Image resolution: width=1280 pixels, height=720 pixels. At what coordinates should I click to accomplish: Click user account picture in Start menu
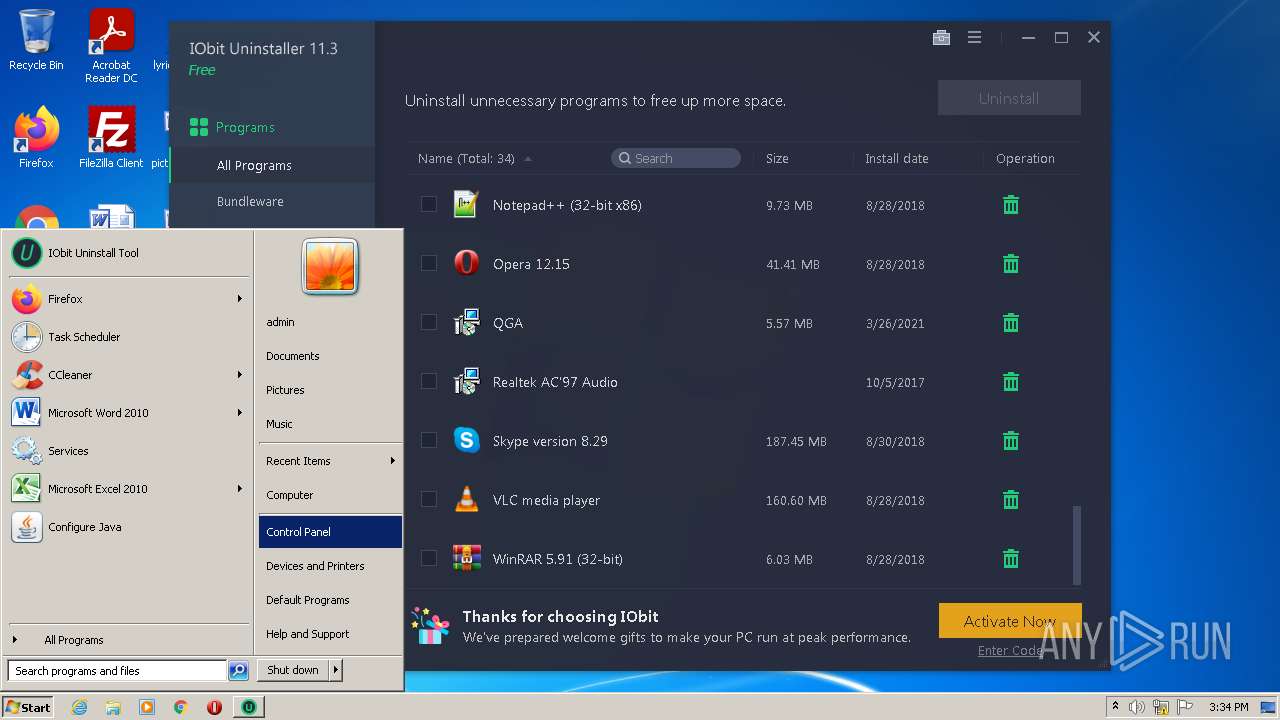click(330, 267)
